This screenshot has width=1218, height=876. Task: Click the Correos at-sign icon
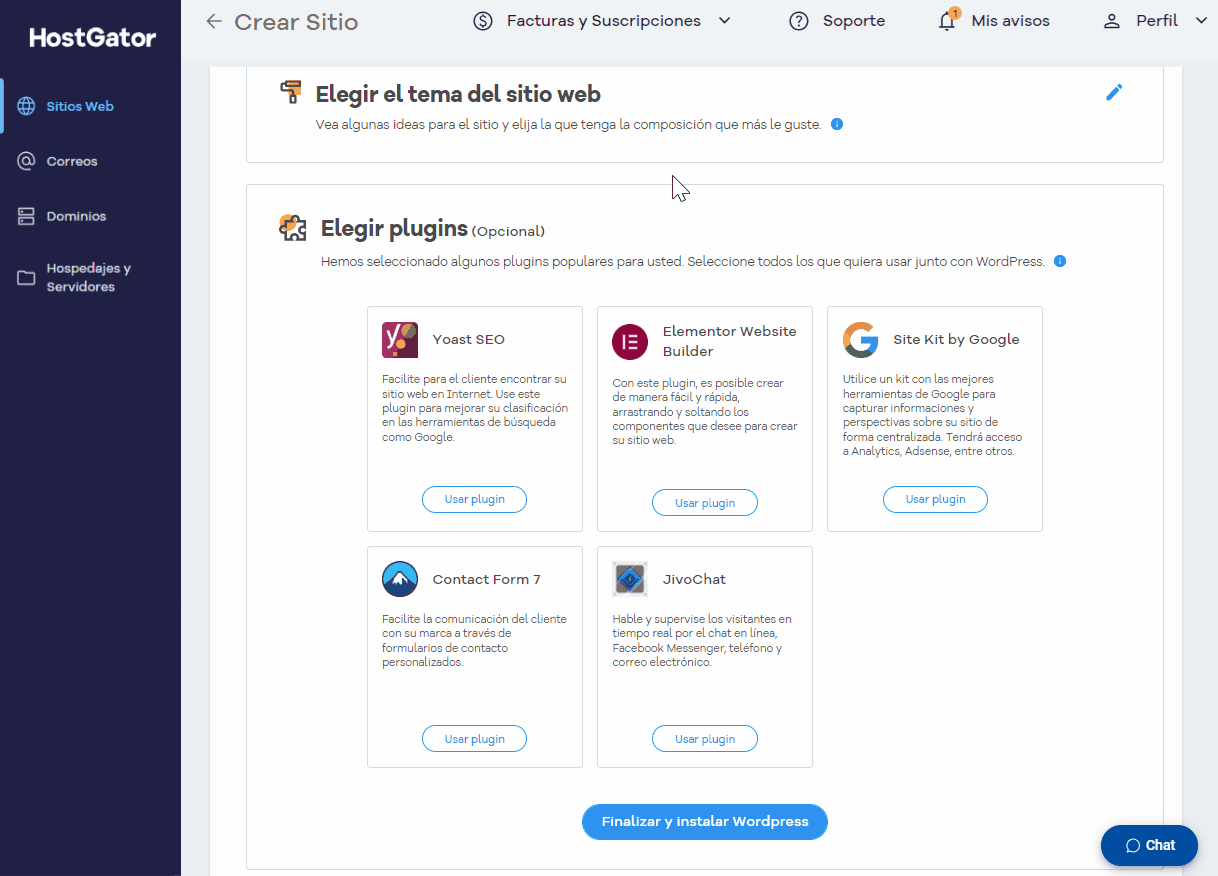pos(27,161)
